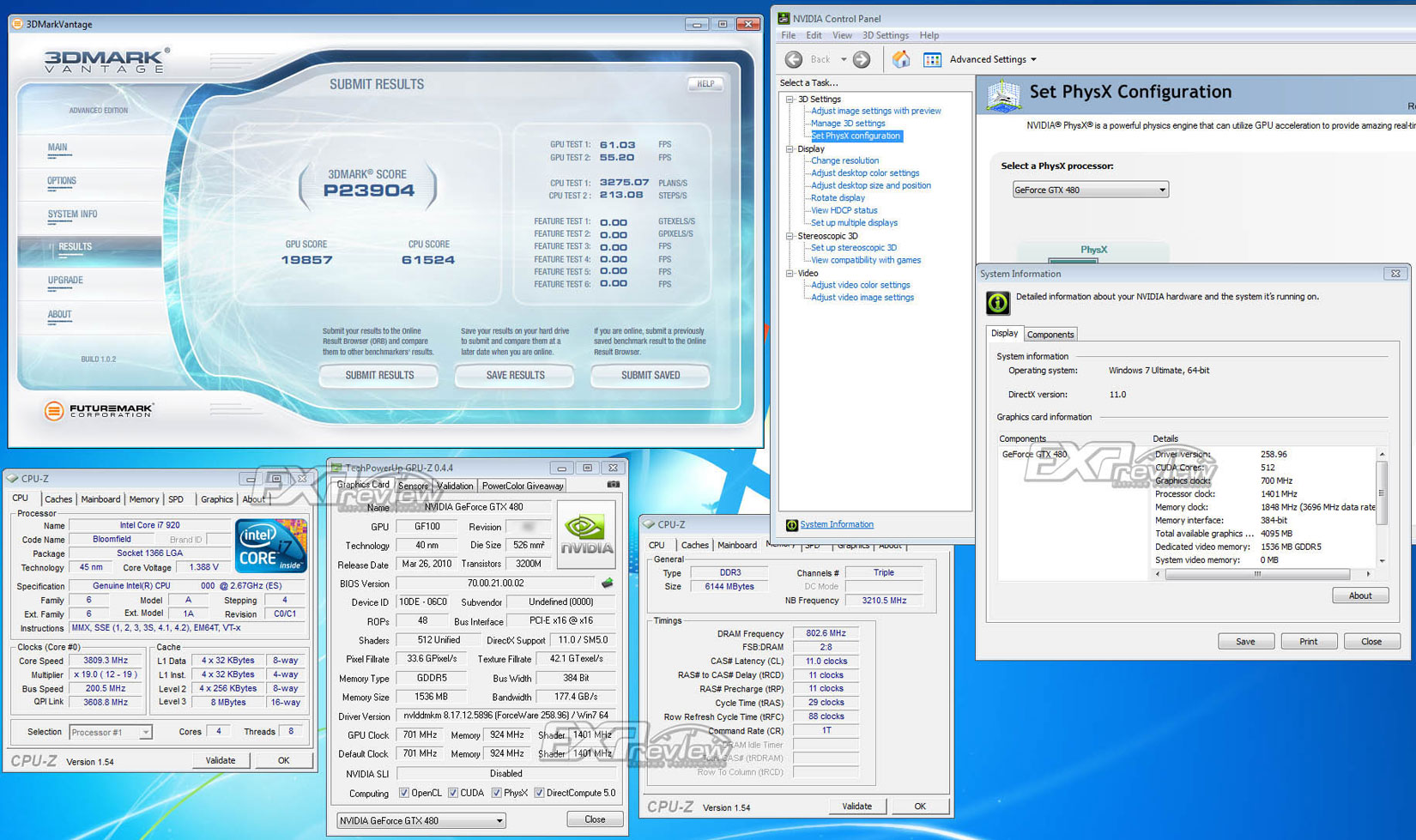Click the Advanced Settings view grid icon

coord(932,59)
